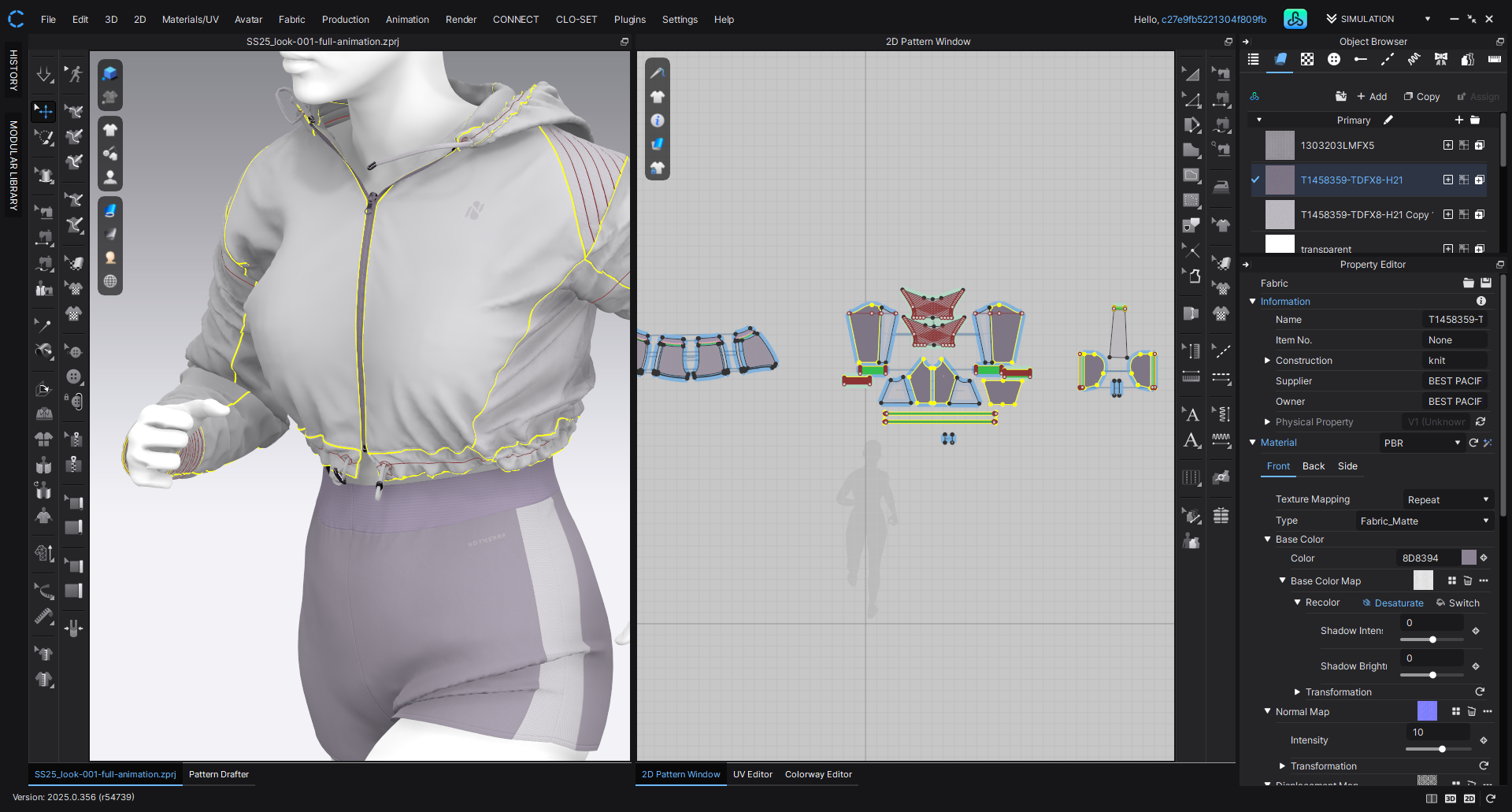Toggle avatar display icon in 3D view
1512x812 pixels.
point(110,177)
